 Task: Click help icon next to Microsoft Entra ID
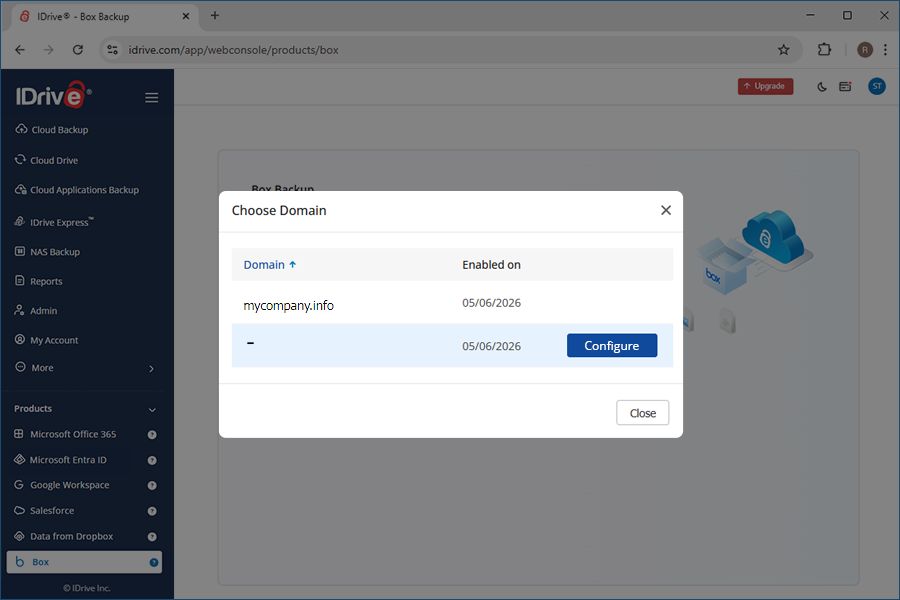point(152,460)
